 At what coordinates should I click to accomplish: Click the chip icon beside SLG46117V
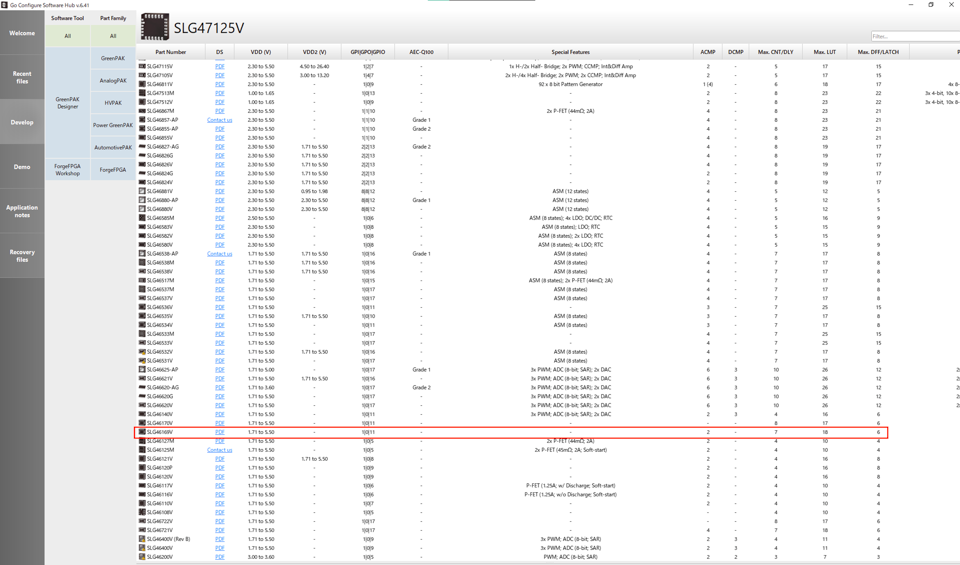pos(142,485)
